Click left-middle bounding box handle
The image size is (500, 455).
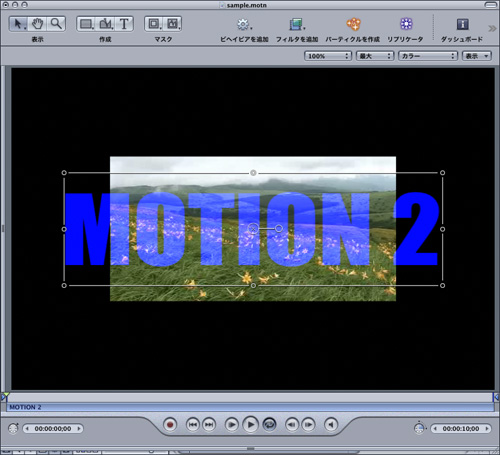[64, 229]
